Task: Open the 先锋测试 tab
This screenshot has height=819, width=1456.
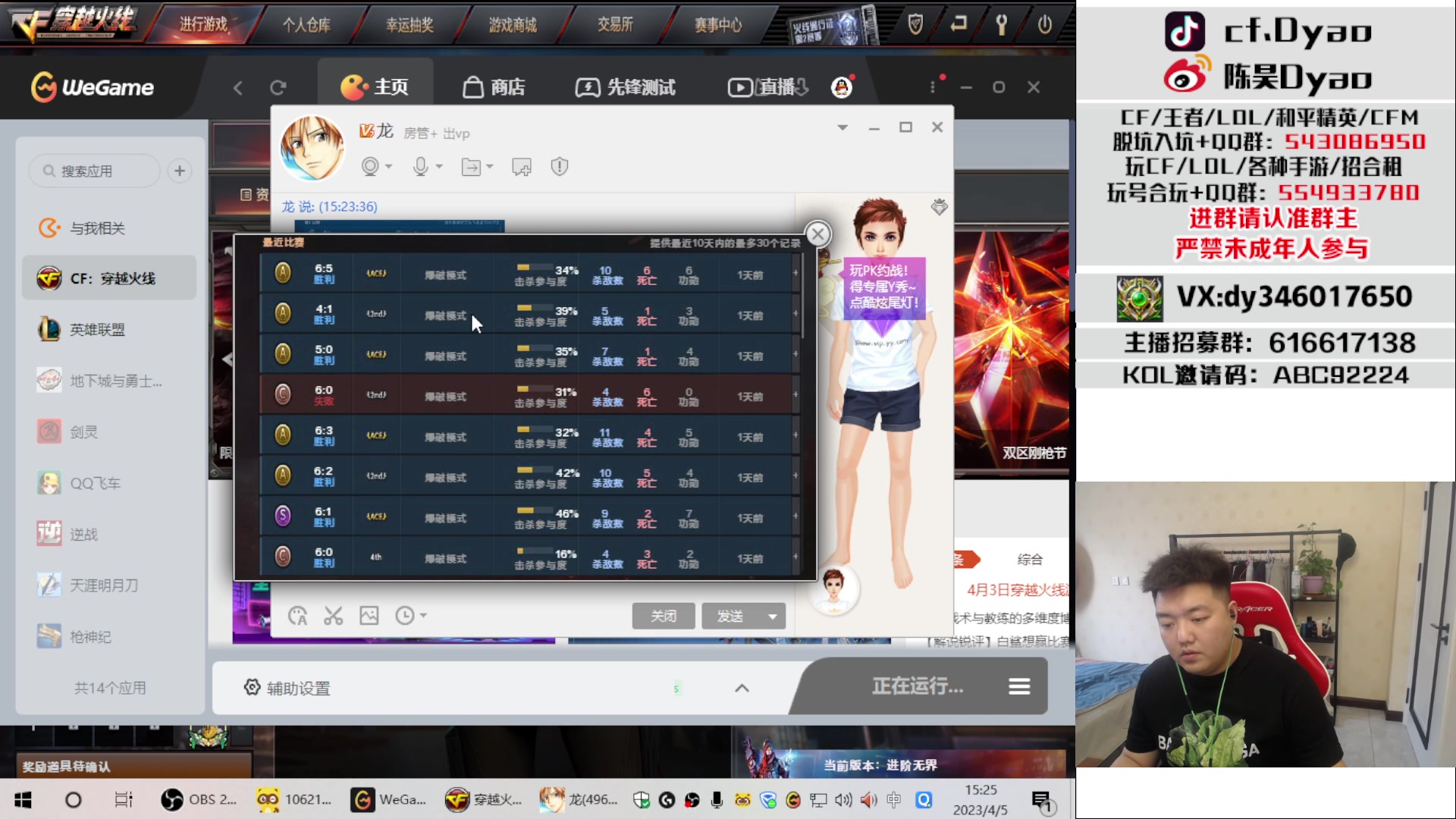Action: tap(626, 87)
